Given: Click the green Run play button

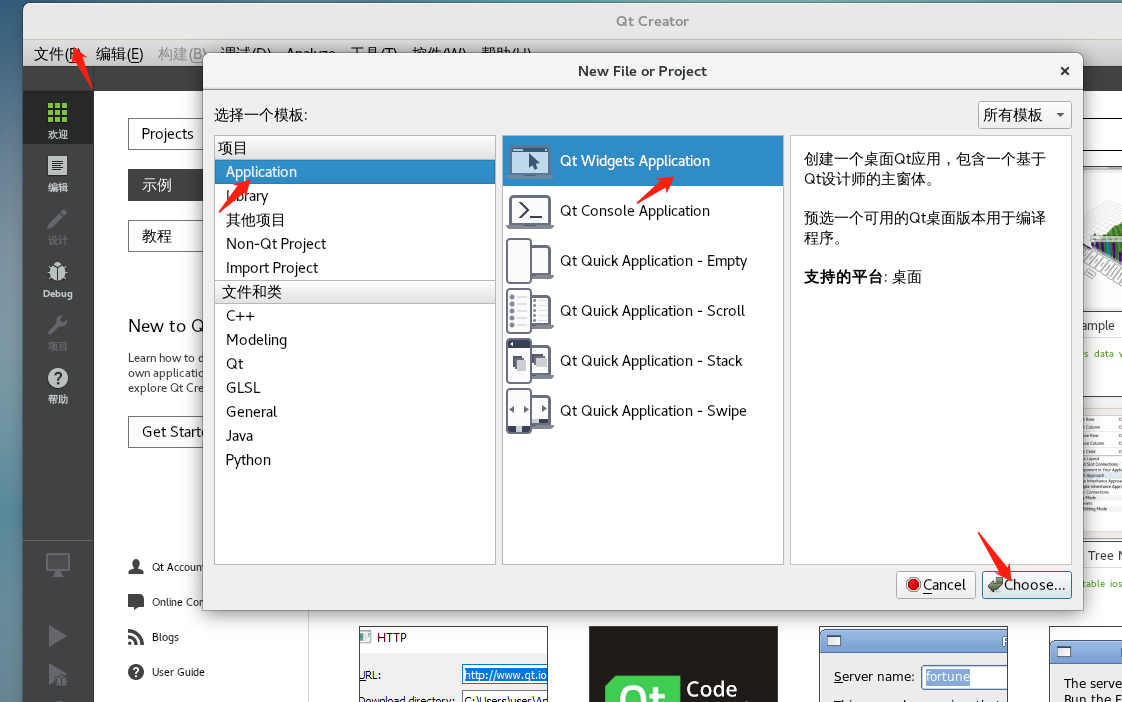Looking at the screenshot, I should pyautogui.click(x=57, y=635).
